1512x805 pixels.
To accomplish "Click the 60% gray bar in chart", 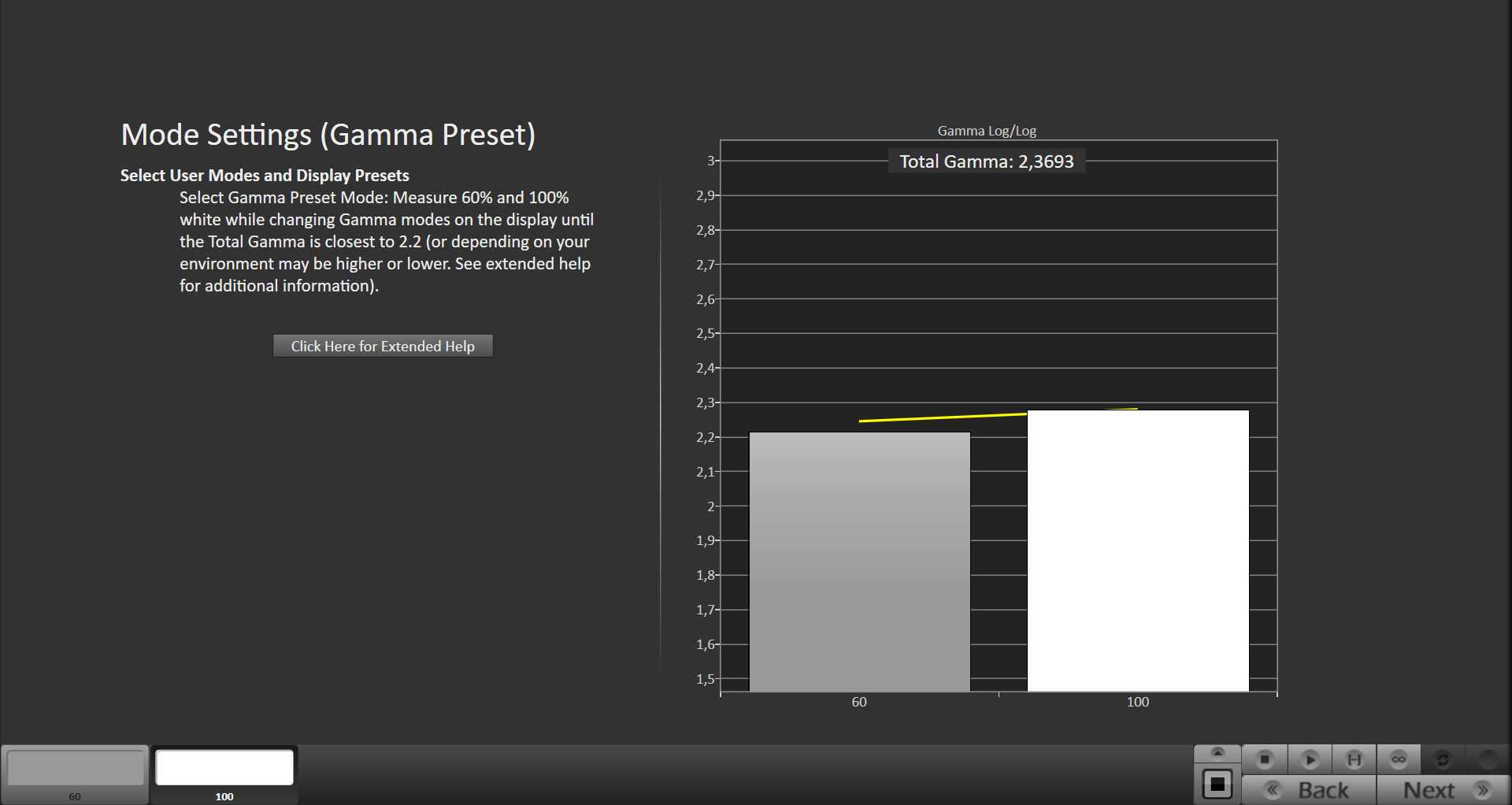I will (x=859, y=562).
